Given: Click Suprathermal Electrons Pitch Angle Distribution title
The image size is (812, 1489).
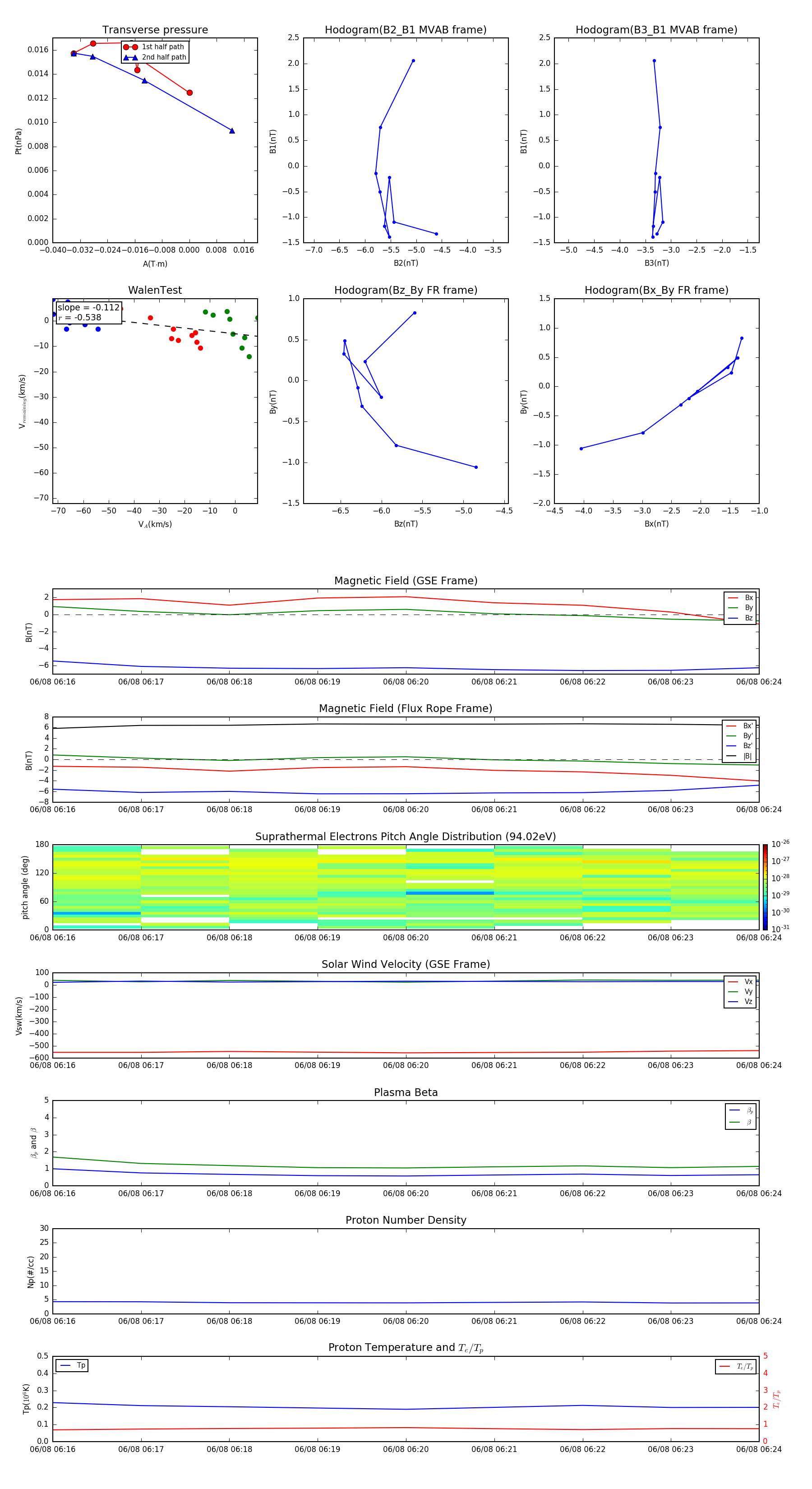Looking at the screenshot, I should click(x=406, y=837).
